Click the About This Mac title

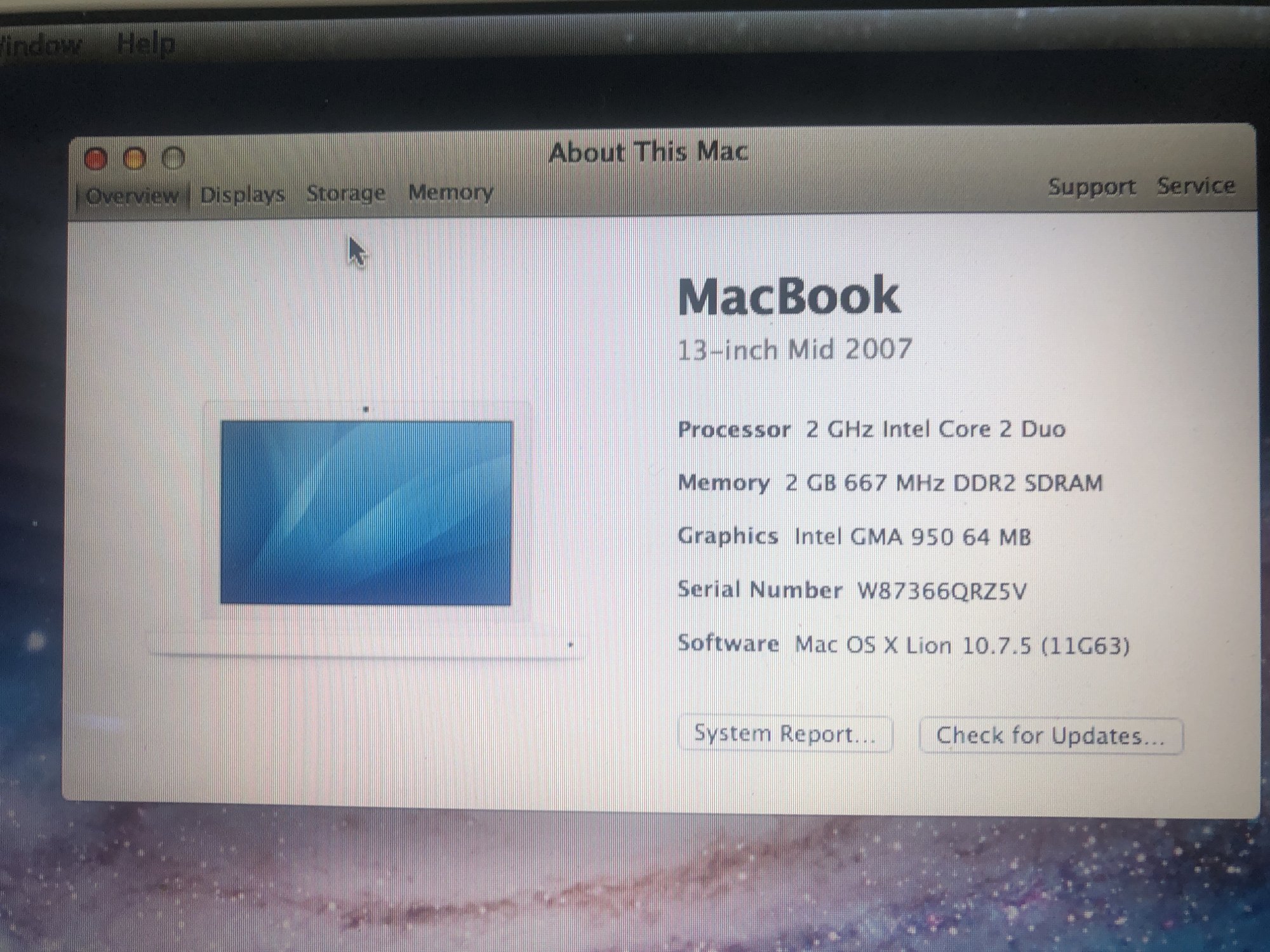(648, 152)
